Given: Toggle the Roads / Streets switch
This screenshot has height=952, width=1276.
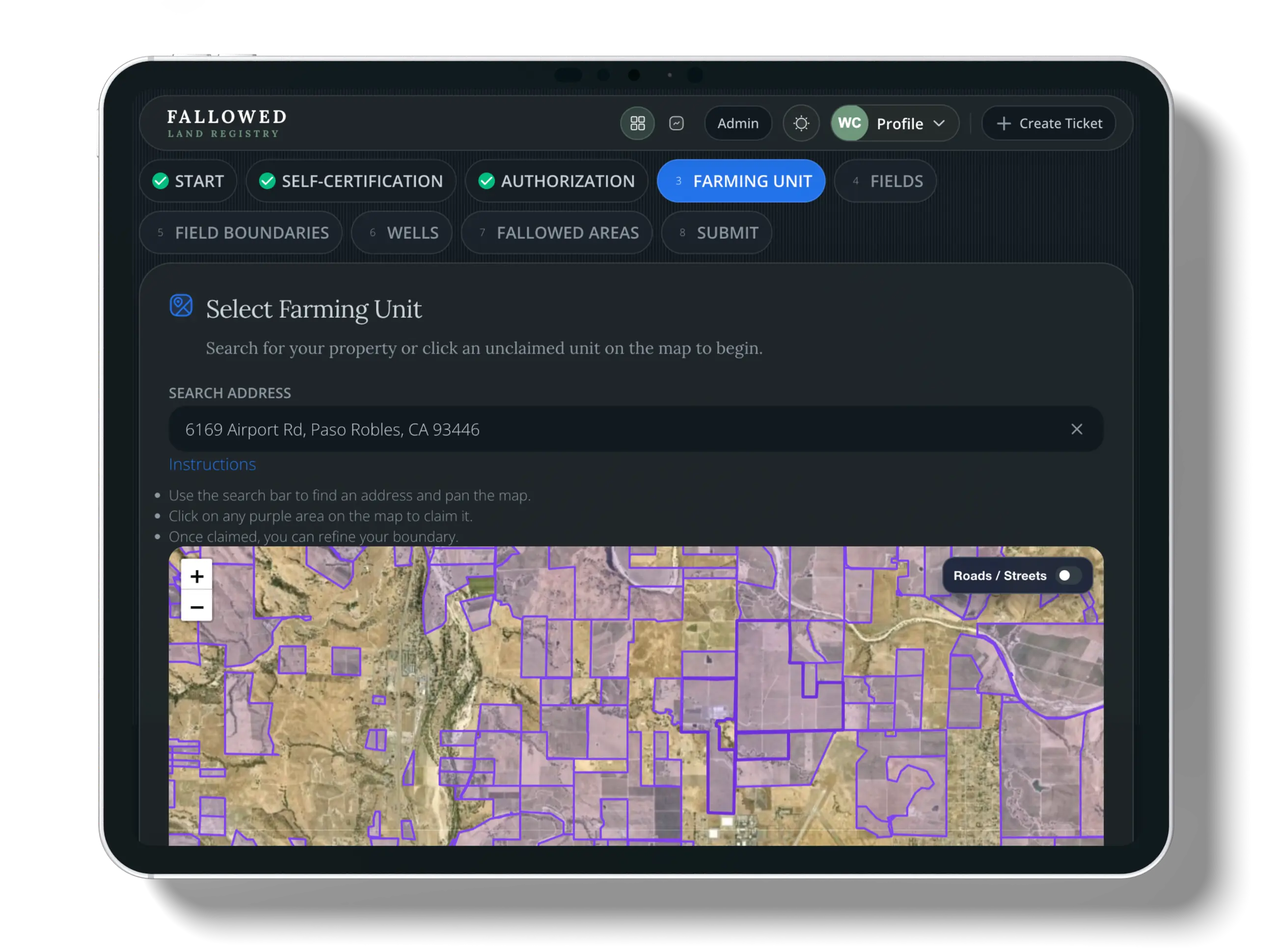Looking at the screenshot, I should click(1068, 576).
